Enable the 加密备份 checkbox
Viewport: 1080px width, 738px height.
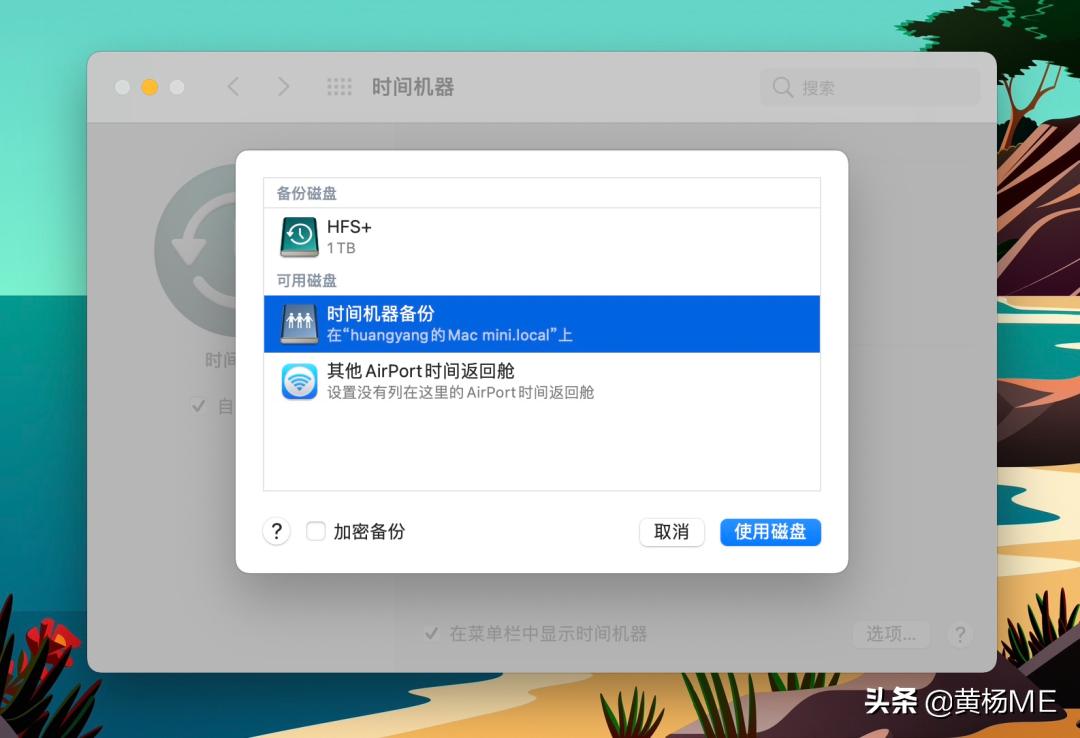click(x=316, y=531)
